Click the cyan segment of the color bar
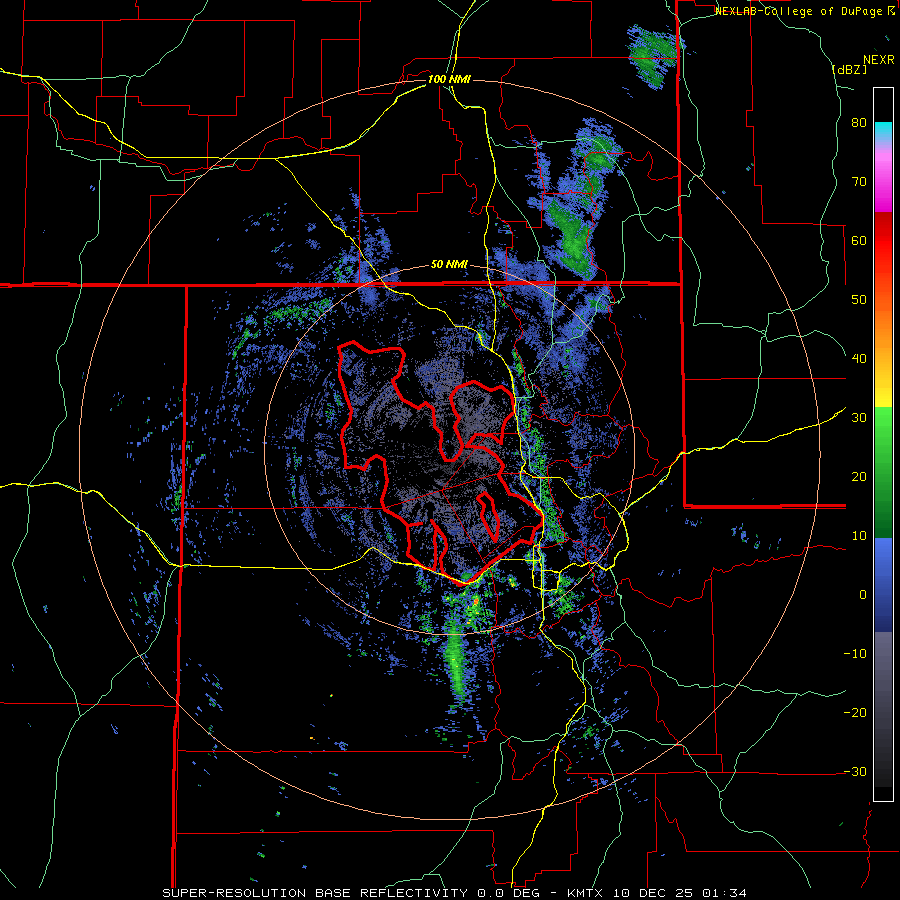 click(x=883, y=131)
